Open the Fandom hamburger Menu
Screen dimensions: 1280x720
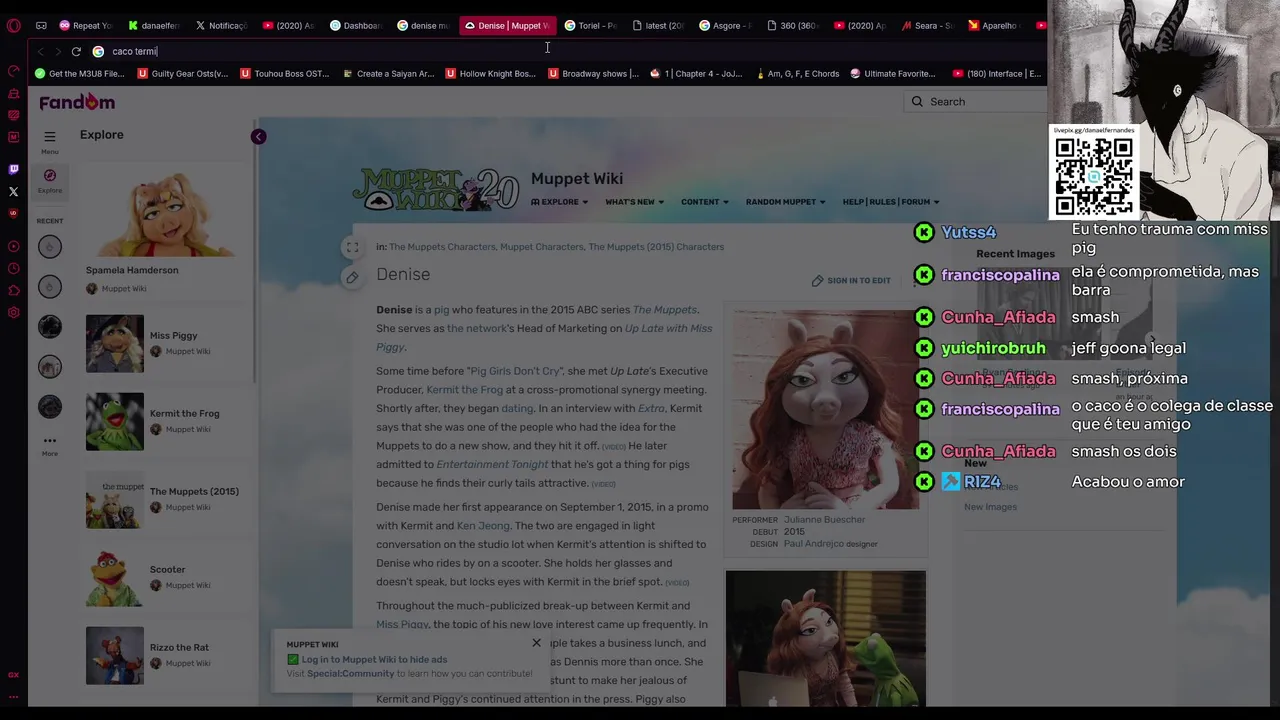point(49,140)
